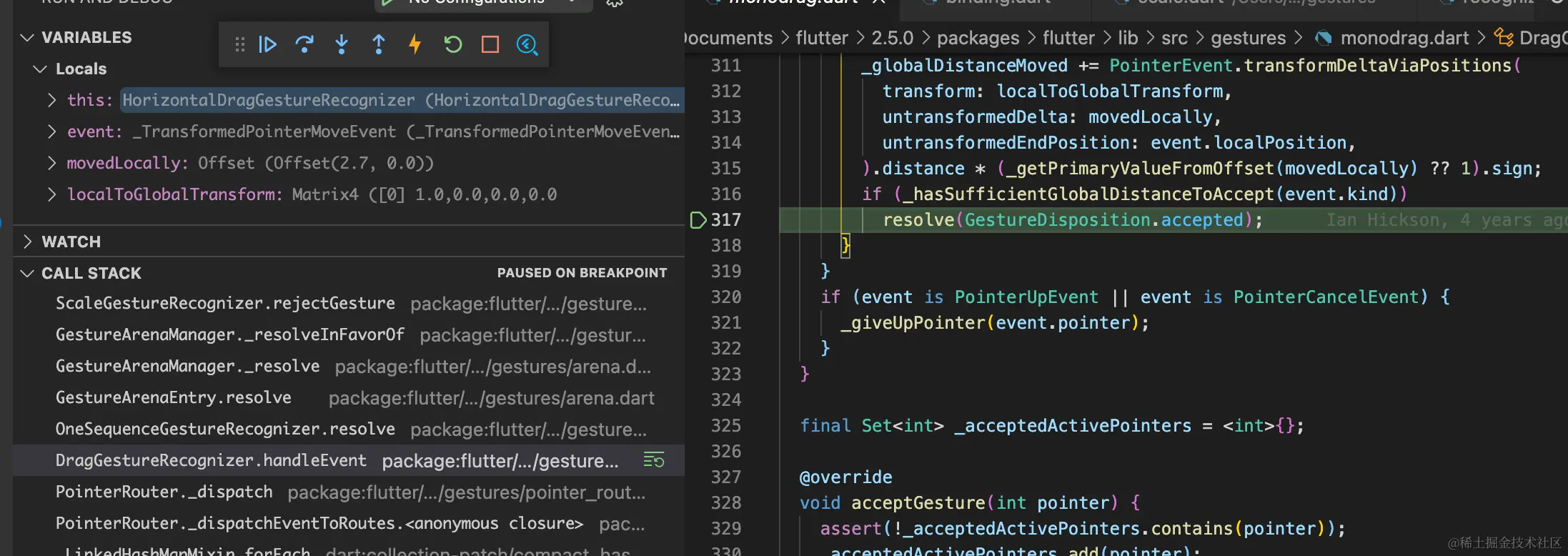Grab the debug toolbar drag handle

click(240, 45)
